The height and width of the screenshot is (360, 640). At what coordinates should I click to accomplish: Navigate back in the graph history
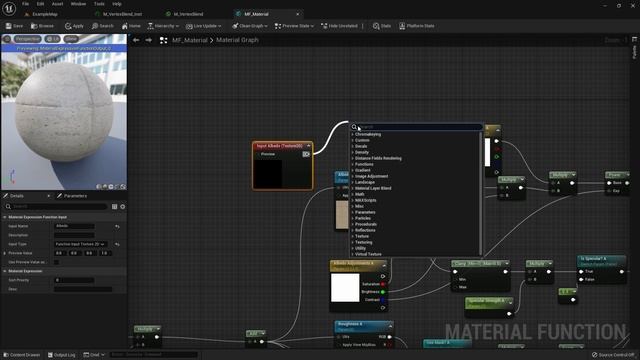(x=136, y=40)
